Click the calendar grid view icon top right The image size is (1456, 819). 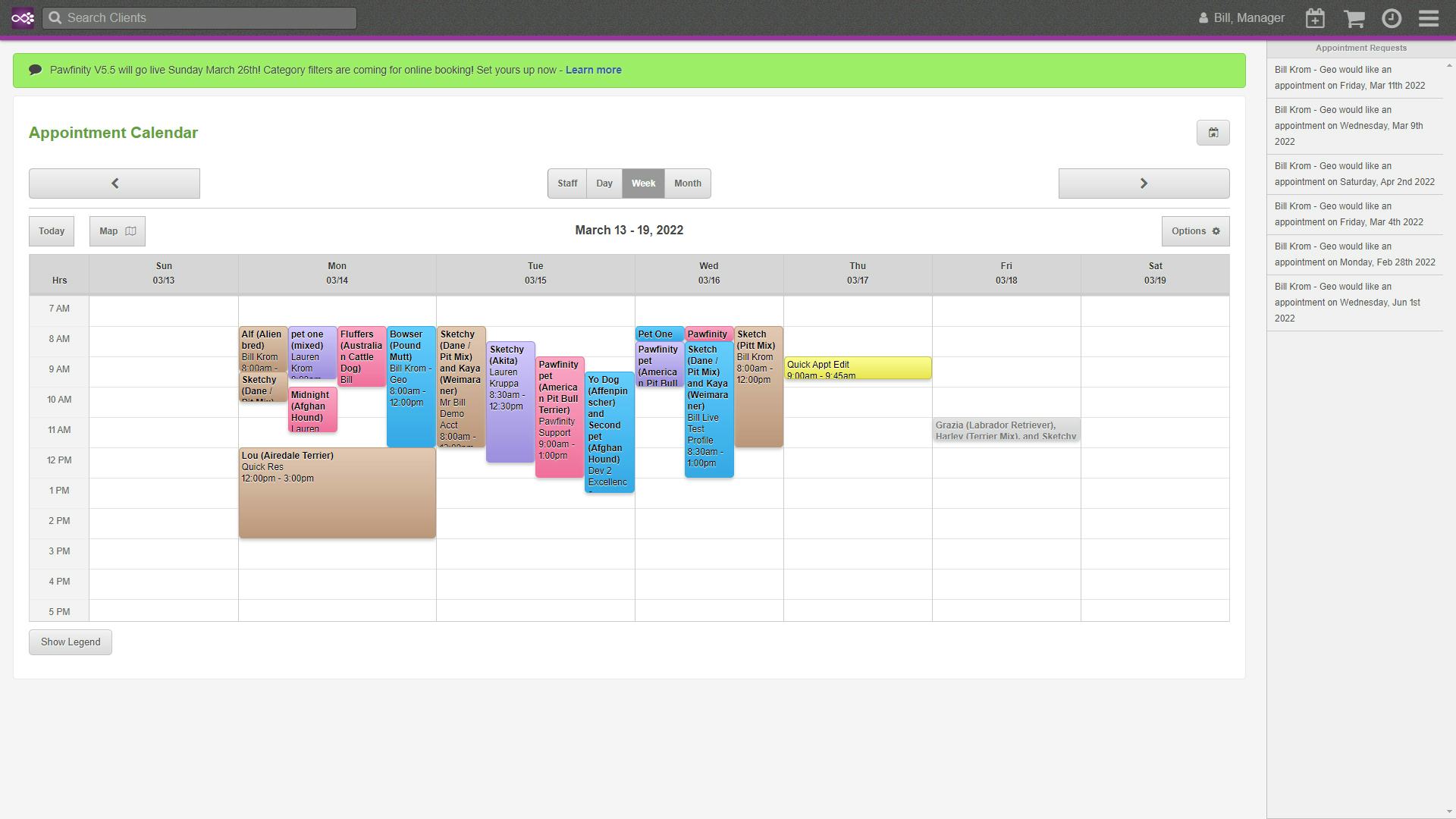[x=1213, y=133]
